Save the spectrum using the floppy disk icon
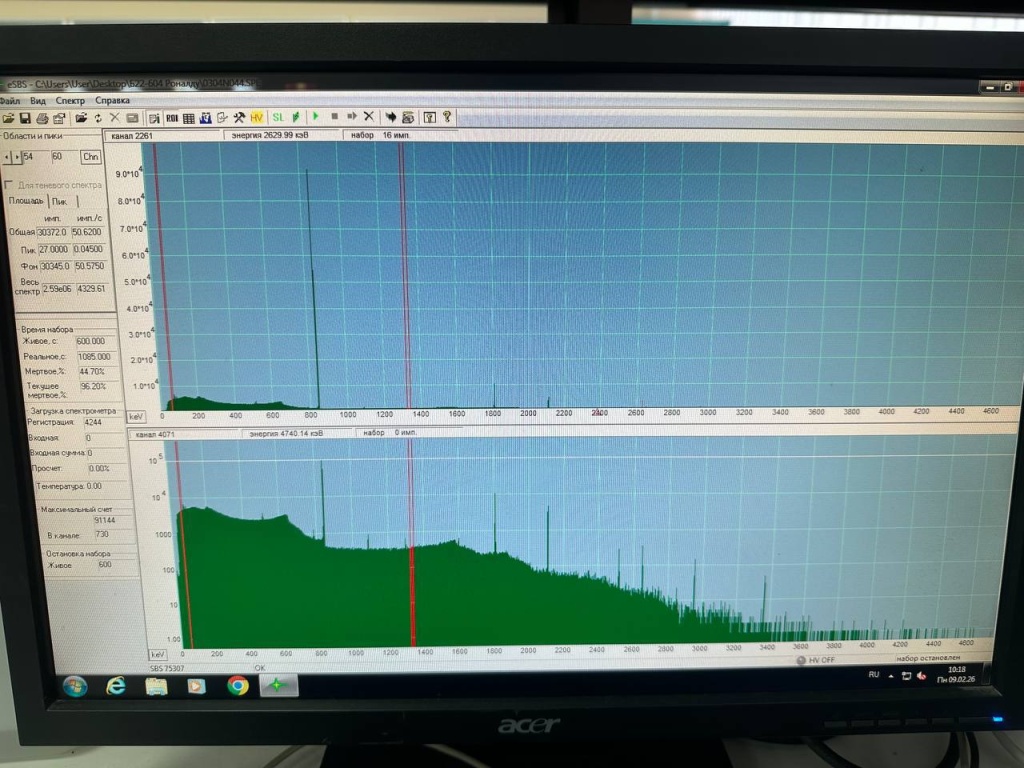This screenshot has height=768, width=1024. (25, 118)
